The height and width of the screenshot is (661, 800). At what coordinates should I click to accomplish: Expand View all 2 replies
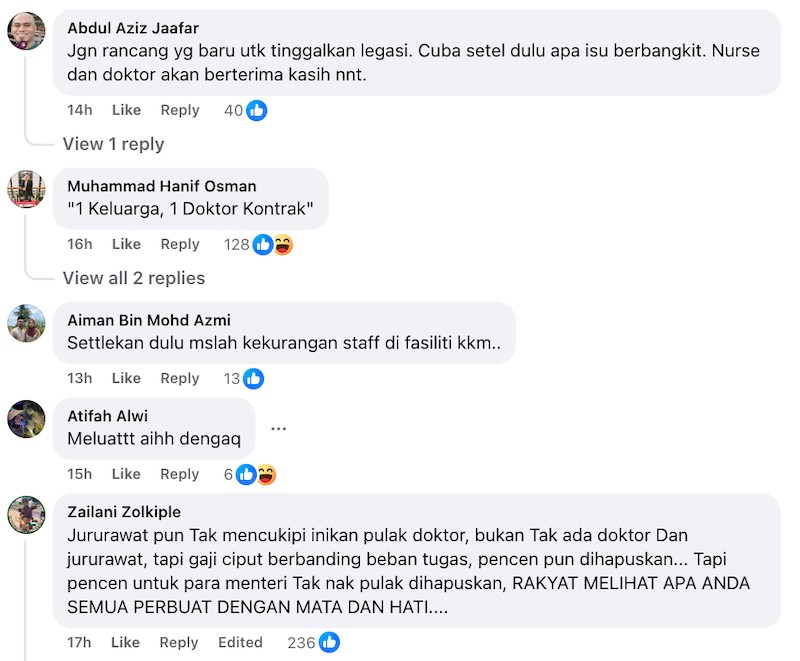click(134, 278)
